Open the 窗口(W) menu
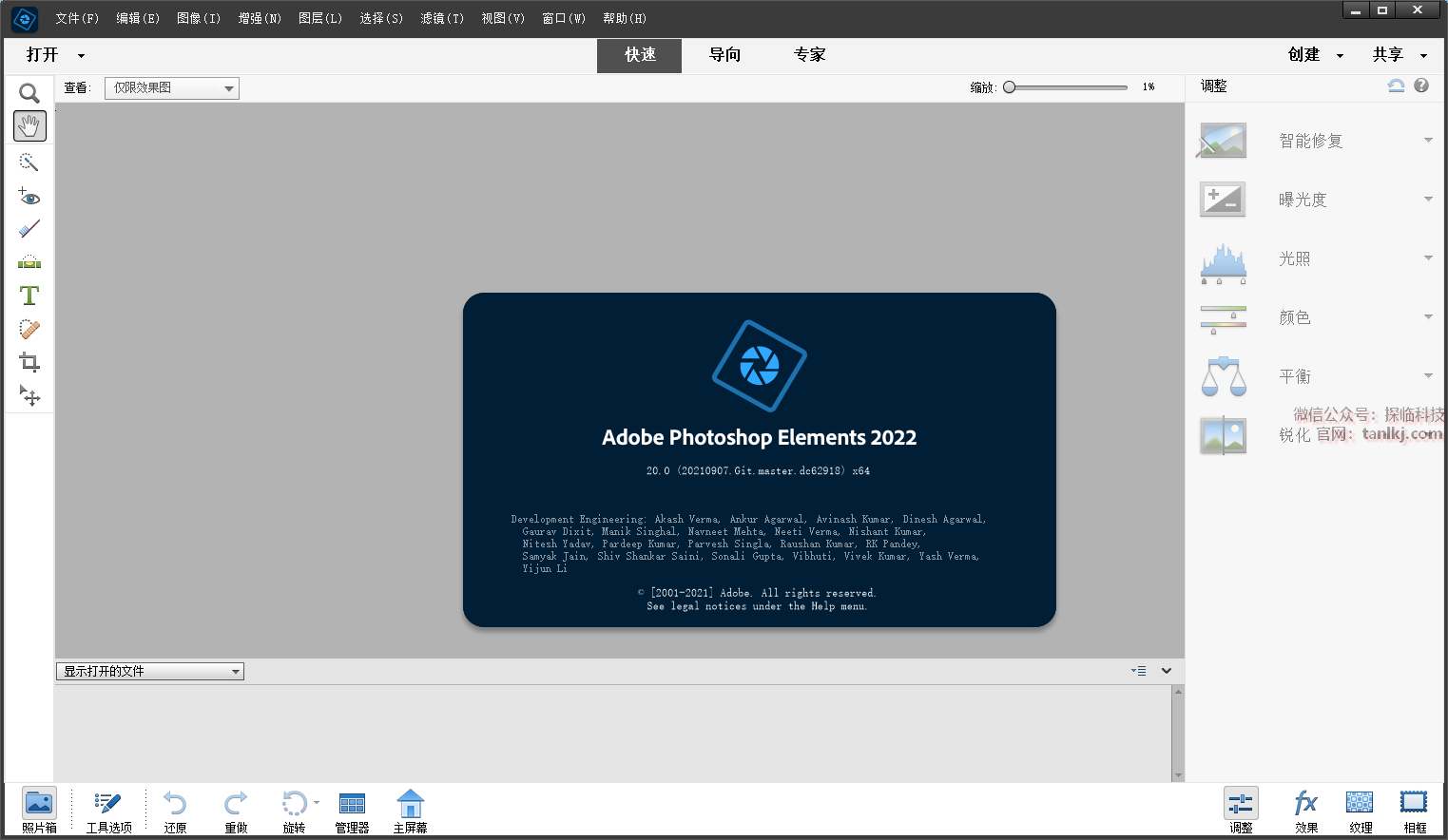Image resolution: width=1448 pixels, height=840 pixels. (564, 18)
